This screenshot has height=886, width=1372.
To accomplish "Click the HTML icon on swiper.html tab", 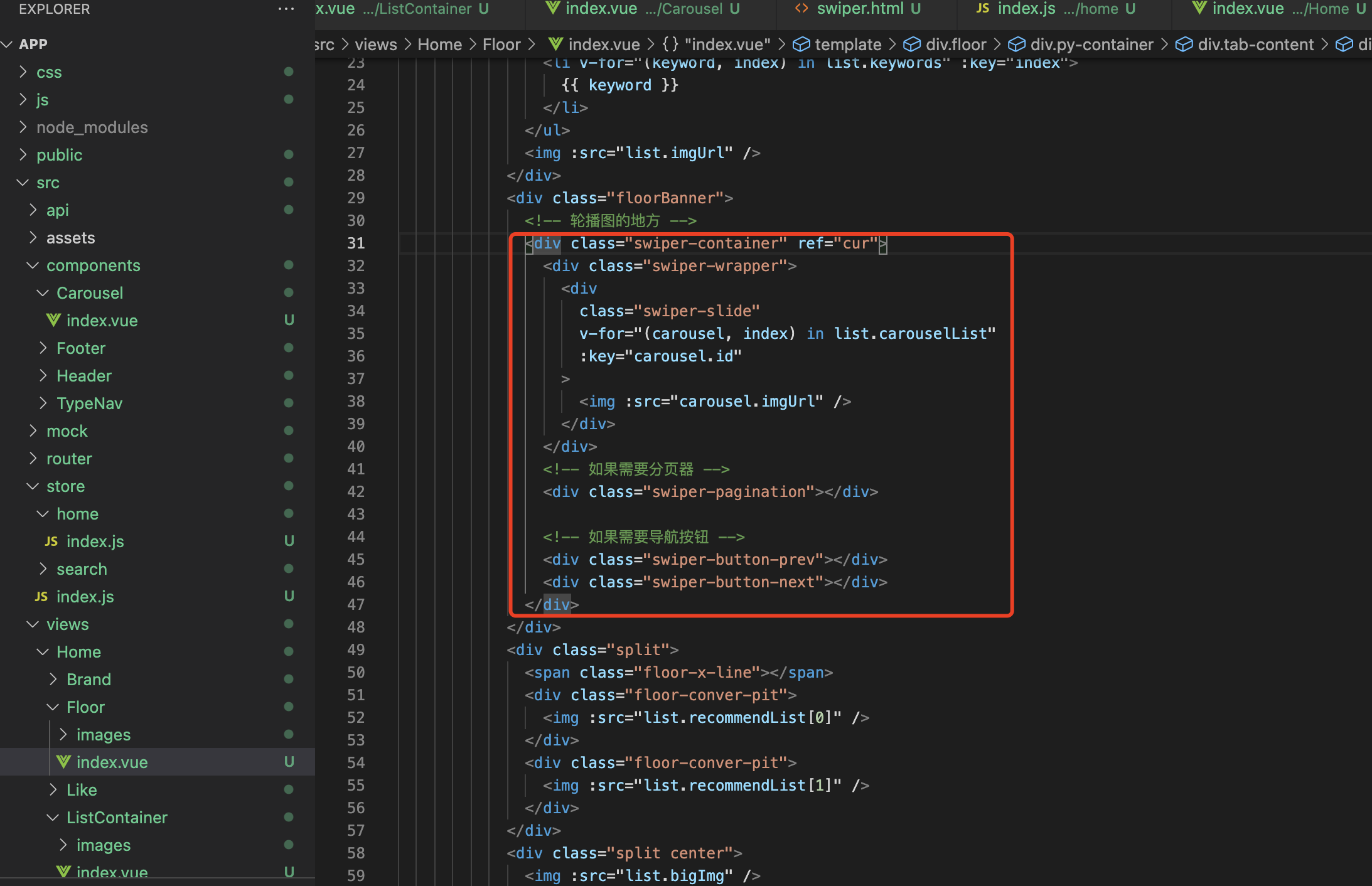I will (801, 8).
